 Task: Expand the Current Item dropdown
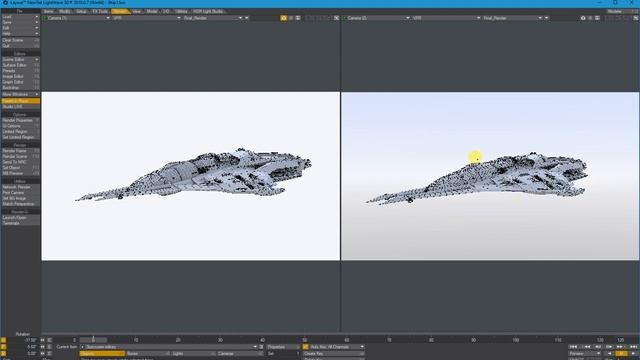click(169, 347)
